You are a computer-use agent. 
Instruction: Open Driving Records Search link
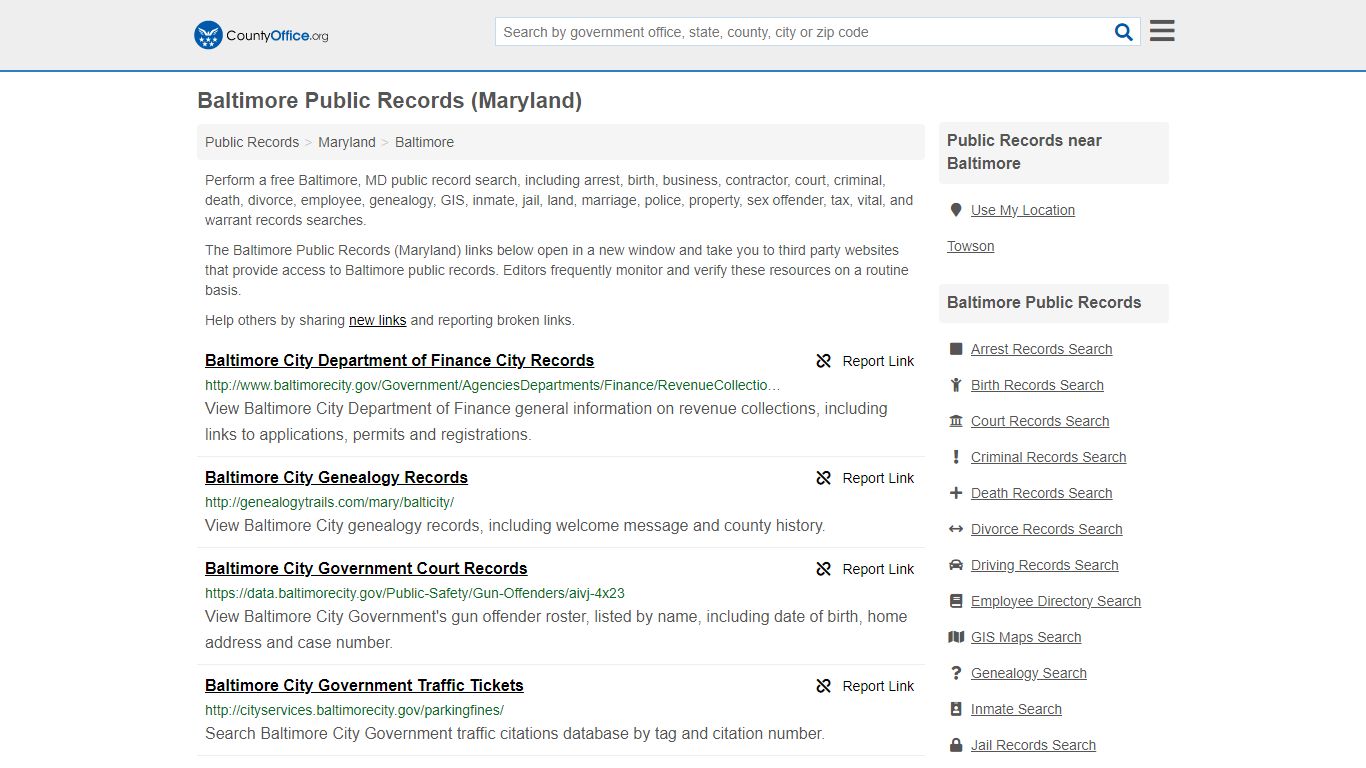pos(1044,565)
